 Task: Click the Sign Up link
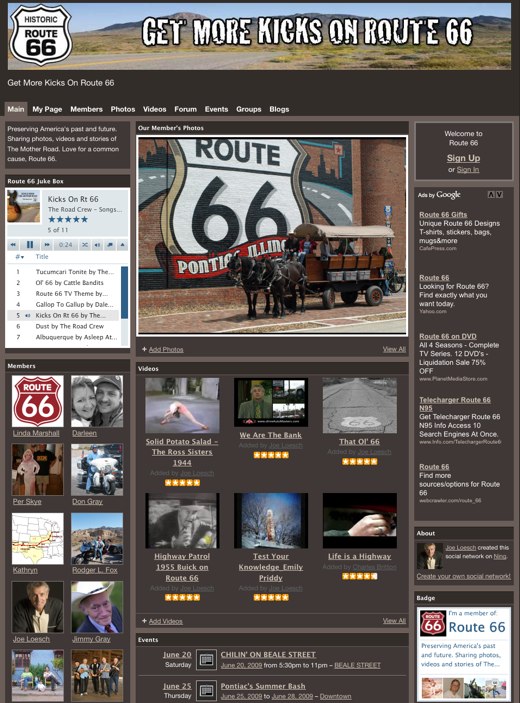(463, 158)
